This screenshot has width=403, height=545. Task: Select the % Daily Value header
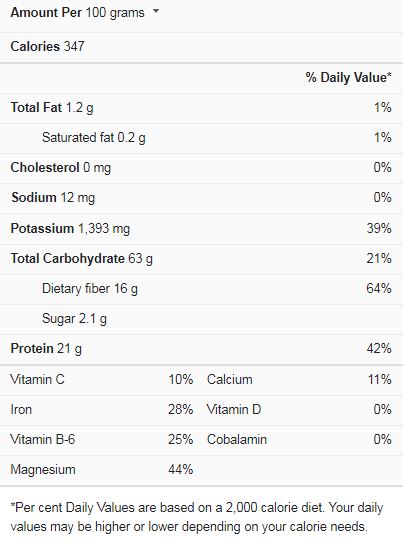[x=348, y=77]
